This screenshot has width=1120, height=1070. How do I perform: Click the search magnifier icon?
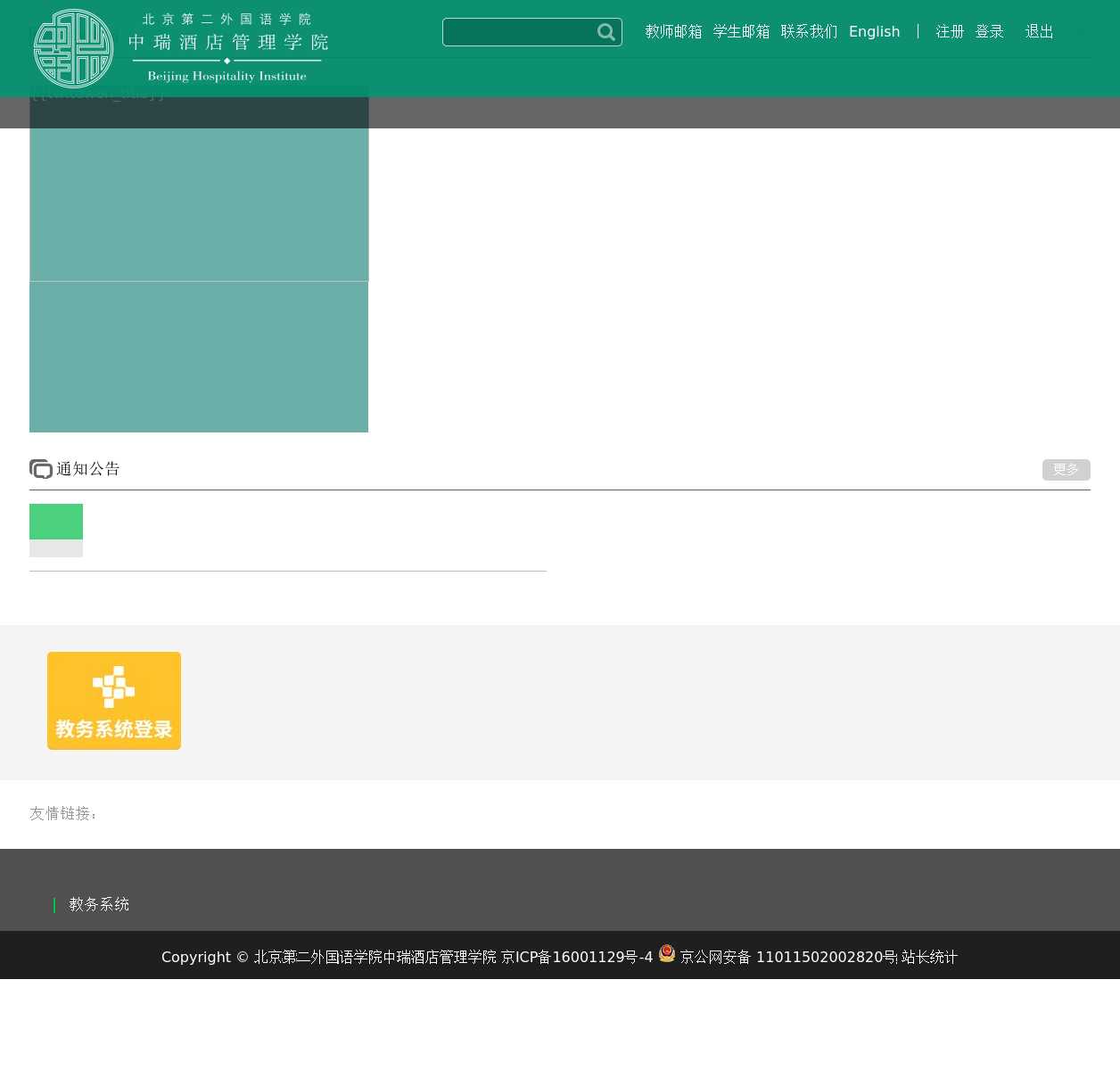606,32
